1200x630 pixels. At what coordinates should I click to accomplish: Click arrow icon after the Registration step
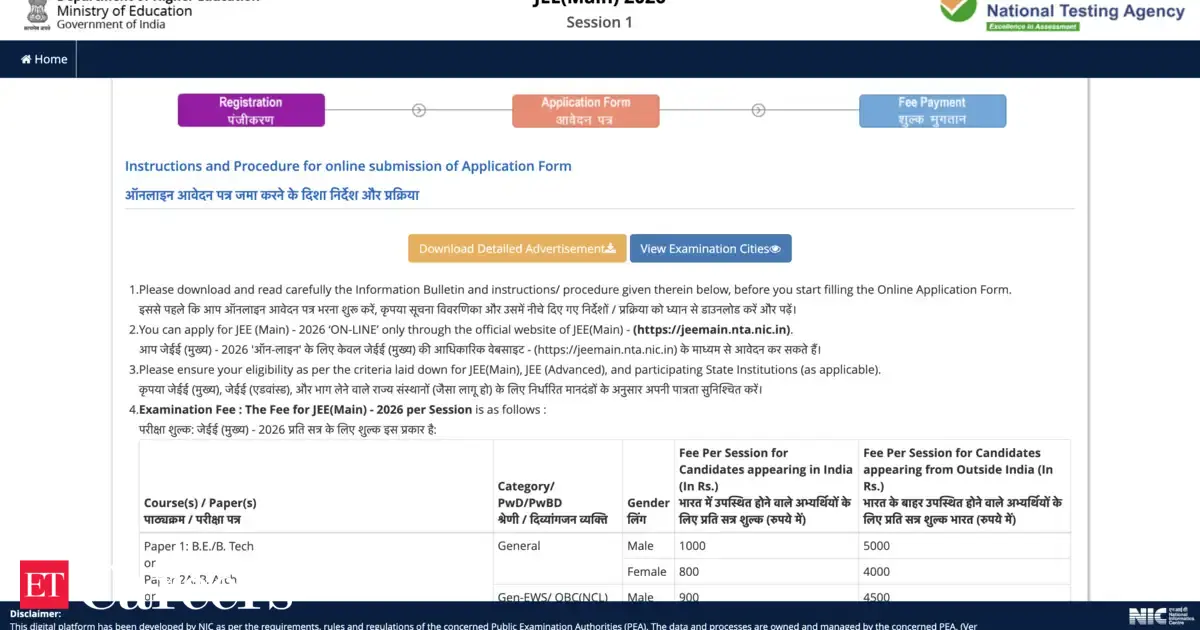[x=419, y=111]
